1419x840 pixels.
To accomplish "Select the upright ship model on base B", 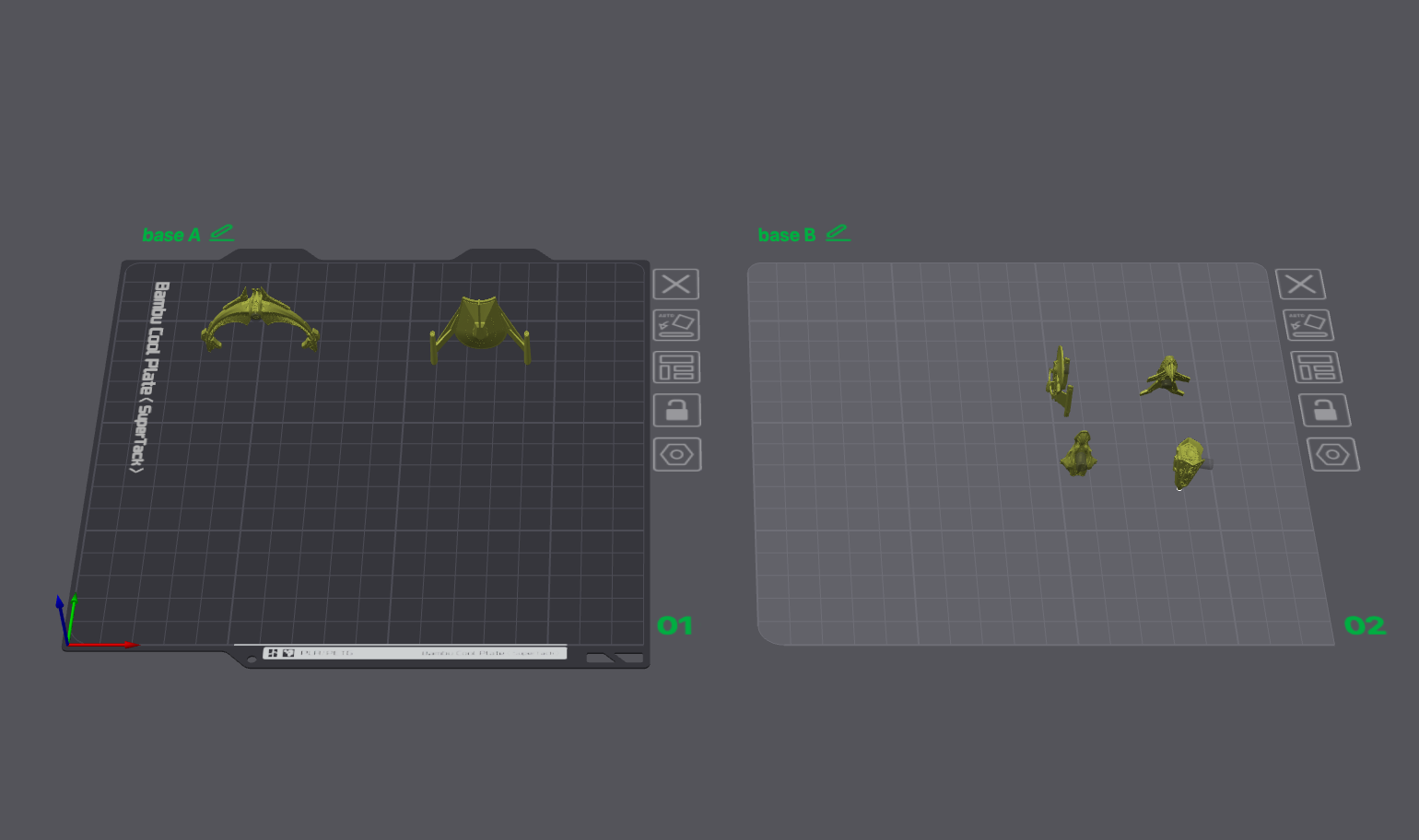I will [1061, 380].
